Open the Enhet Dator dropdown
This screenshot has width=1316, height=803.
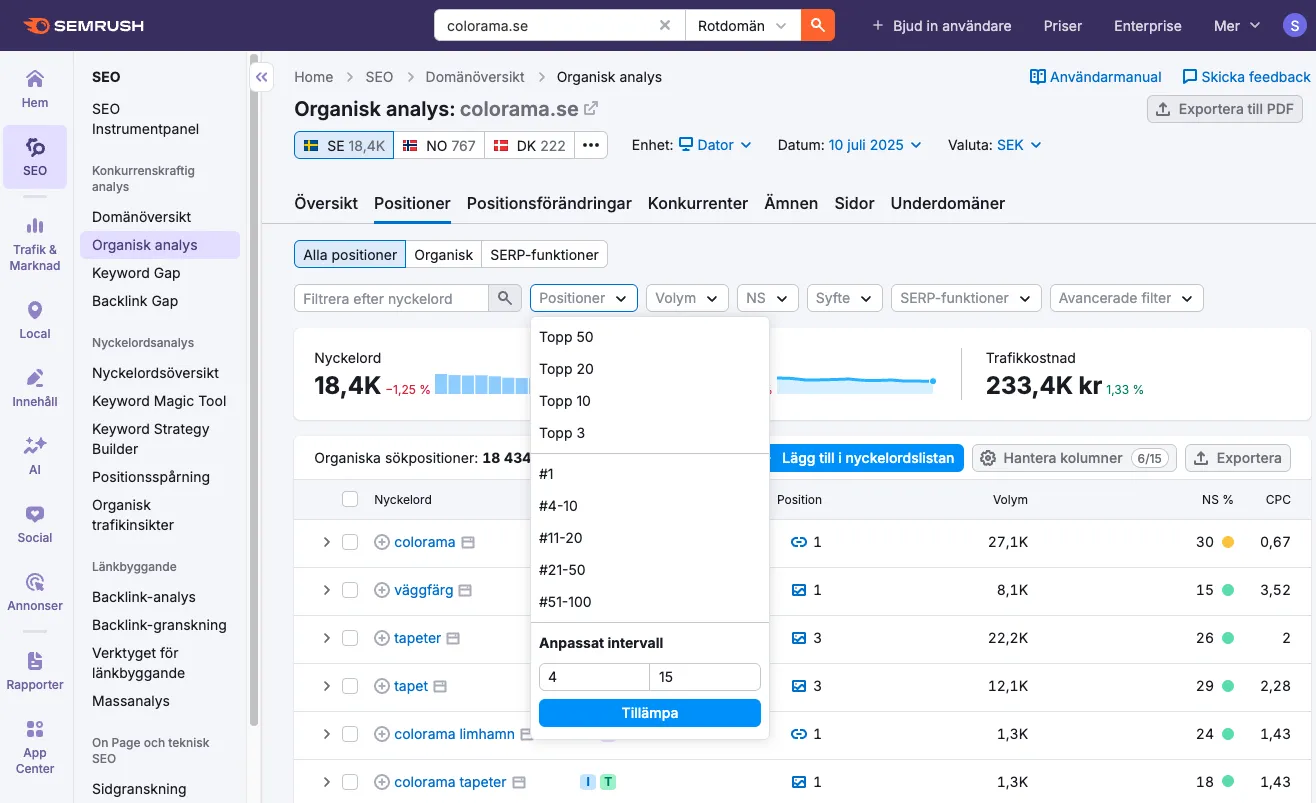coord(715,145)
